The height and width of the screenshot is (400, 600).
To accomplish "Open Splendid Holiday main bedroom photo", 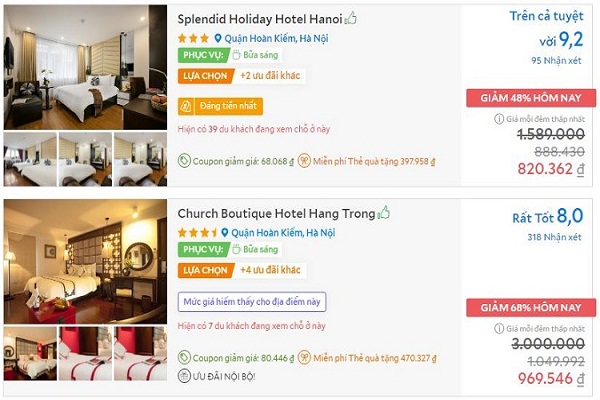I will coord(85,67).
